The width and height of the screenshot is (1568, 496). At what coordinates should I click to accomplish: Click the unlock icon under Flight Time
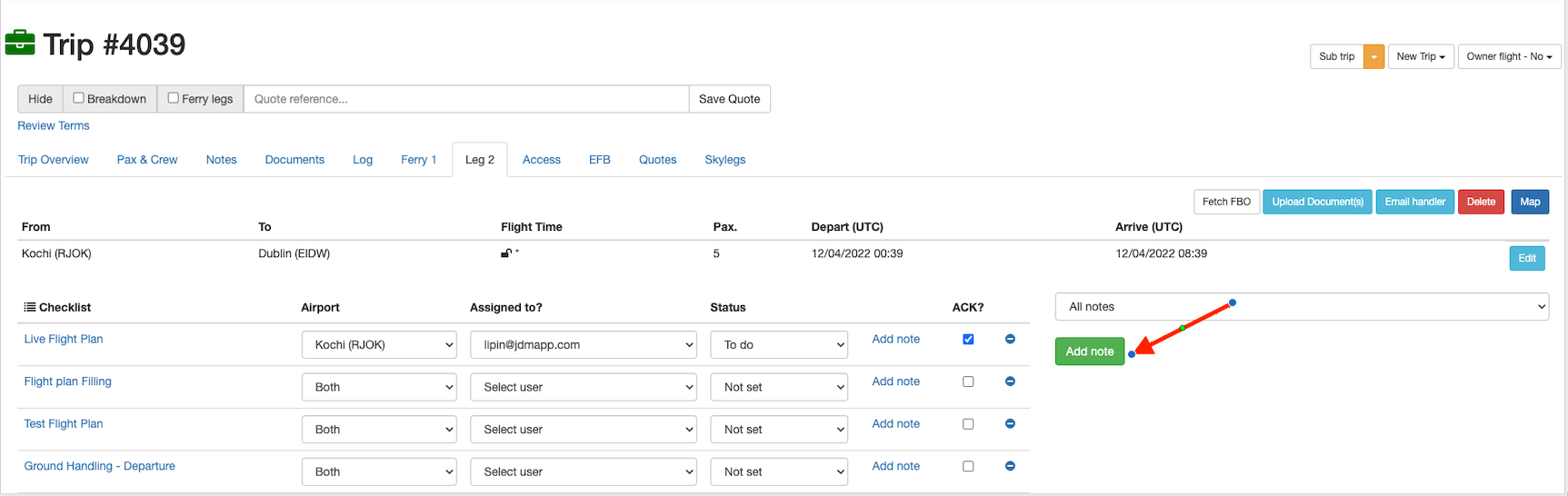coord(505,253)
